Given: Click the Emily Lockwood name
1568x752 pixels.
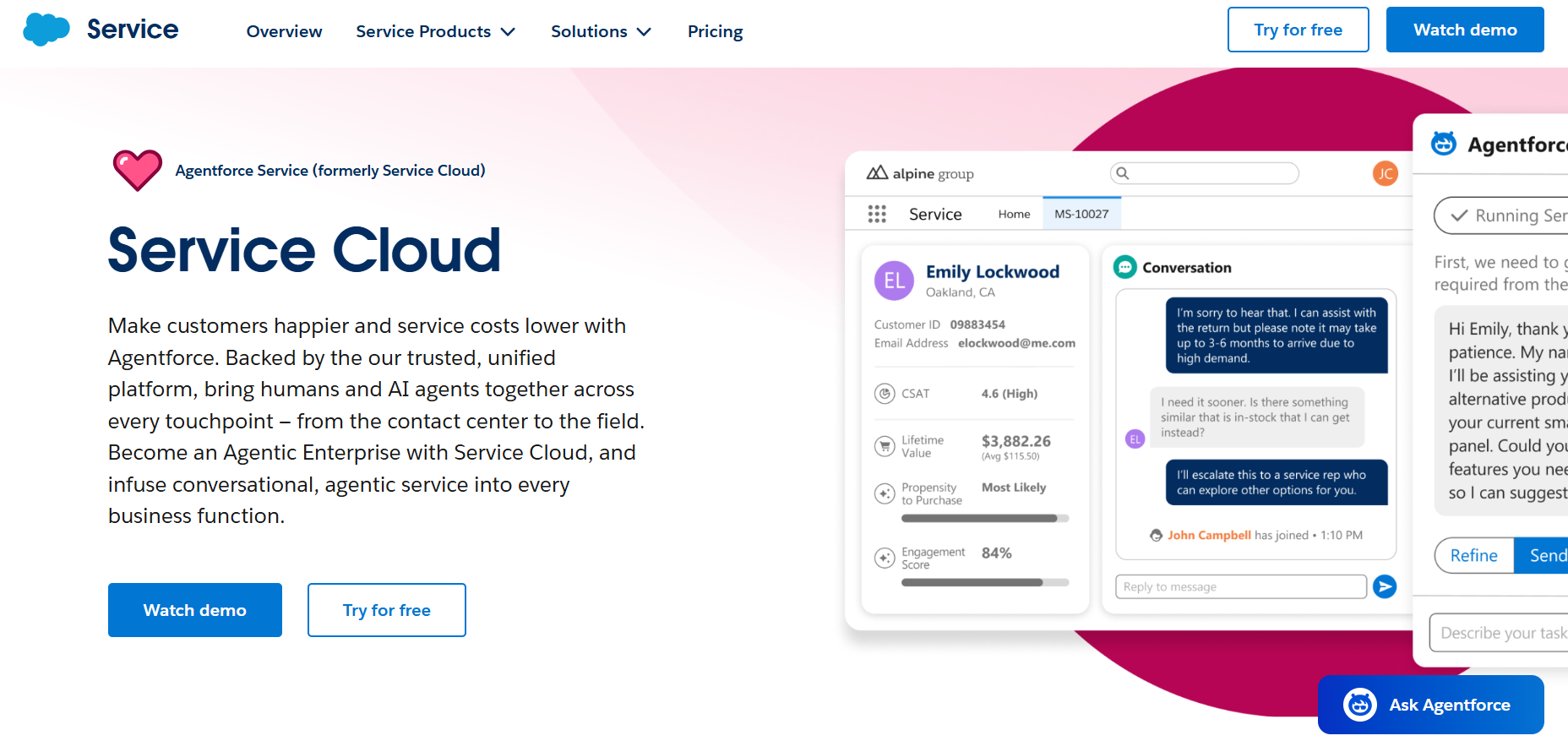Looking at the screenshot, I should [993, 272].
